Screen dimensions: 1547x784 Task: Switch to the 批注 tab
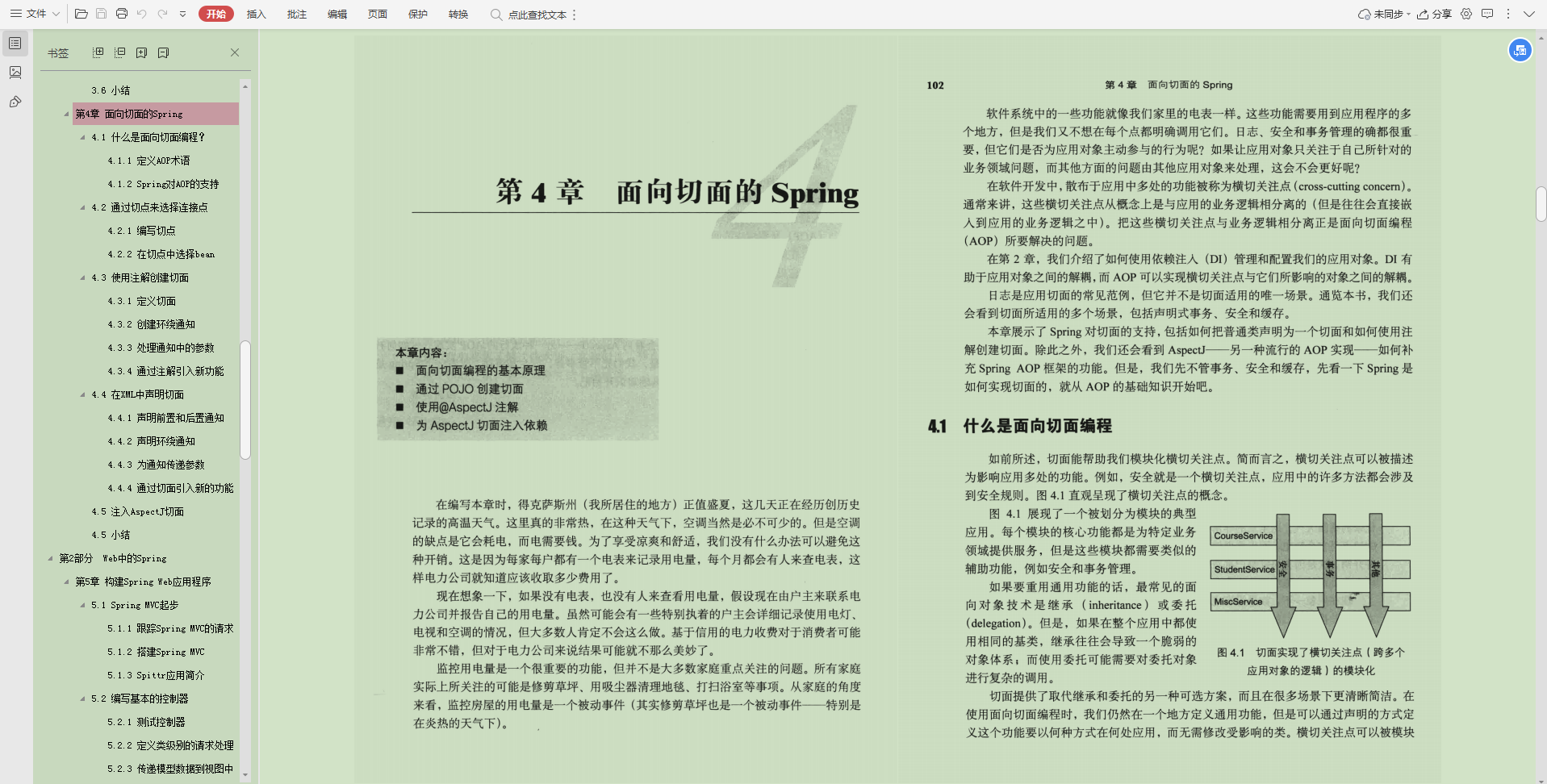click(x=296, y=14)
